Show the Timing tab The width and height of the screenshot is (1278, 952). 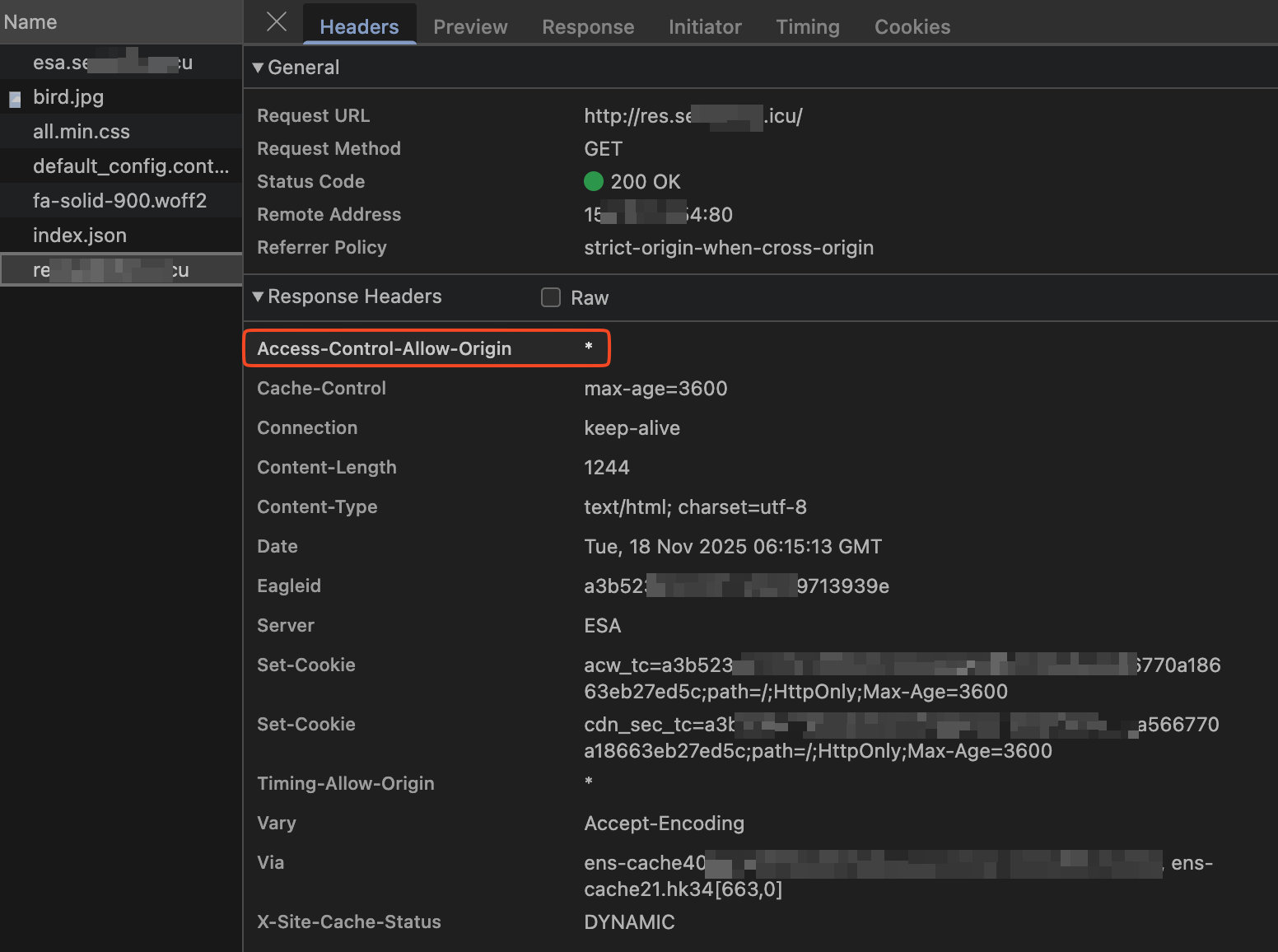807,27
